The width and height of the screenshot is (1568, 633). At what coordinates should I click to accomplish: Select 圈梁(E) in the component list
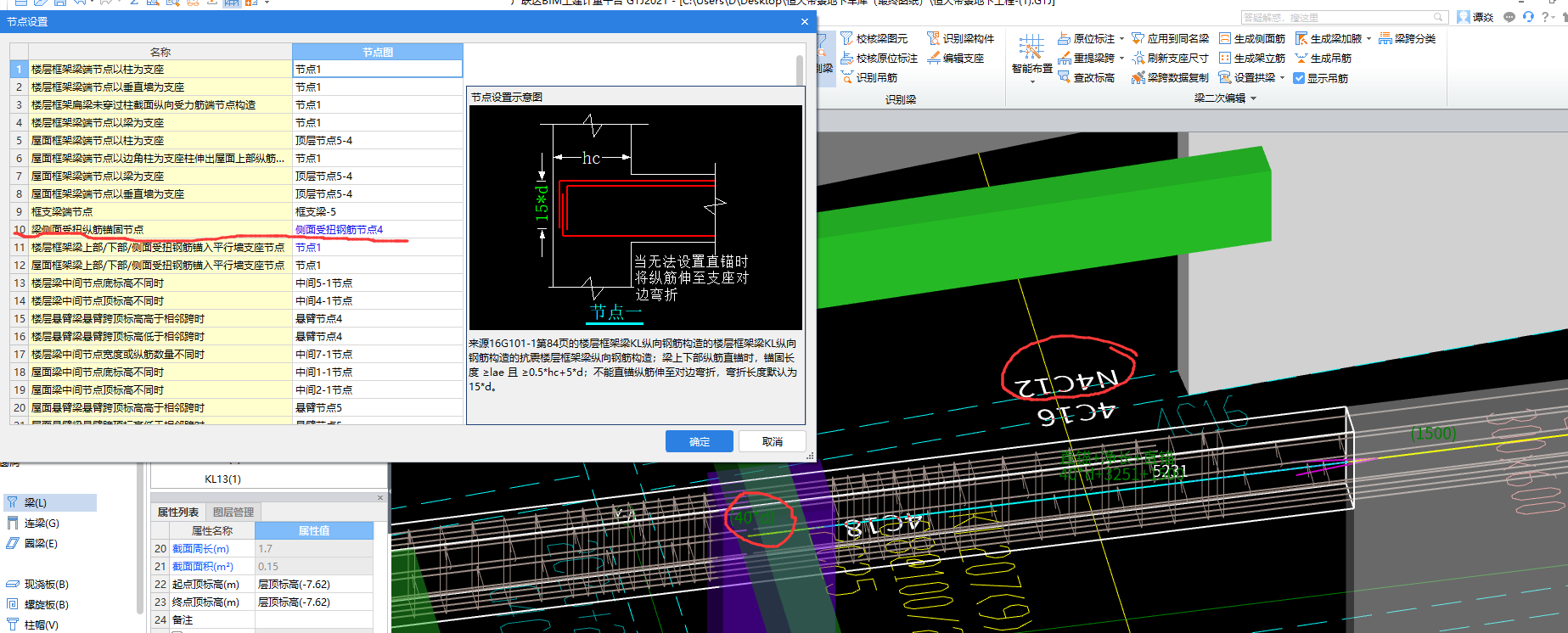(x=32, y=543)
